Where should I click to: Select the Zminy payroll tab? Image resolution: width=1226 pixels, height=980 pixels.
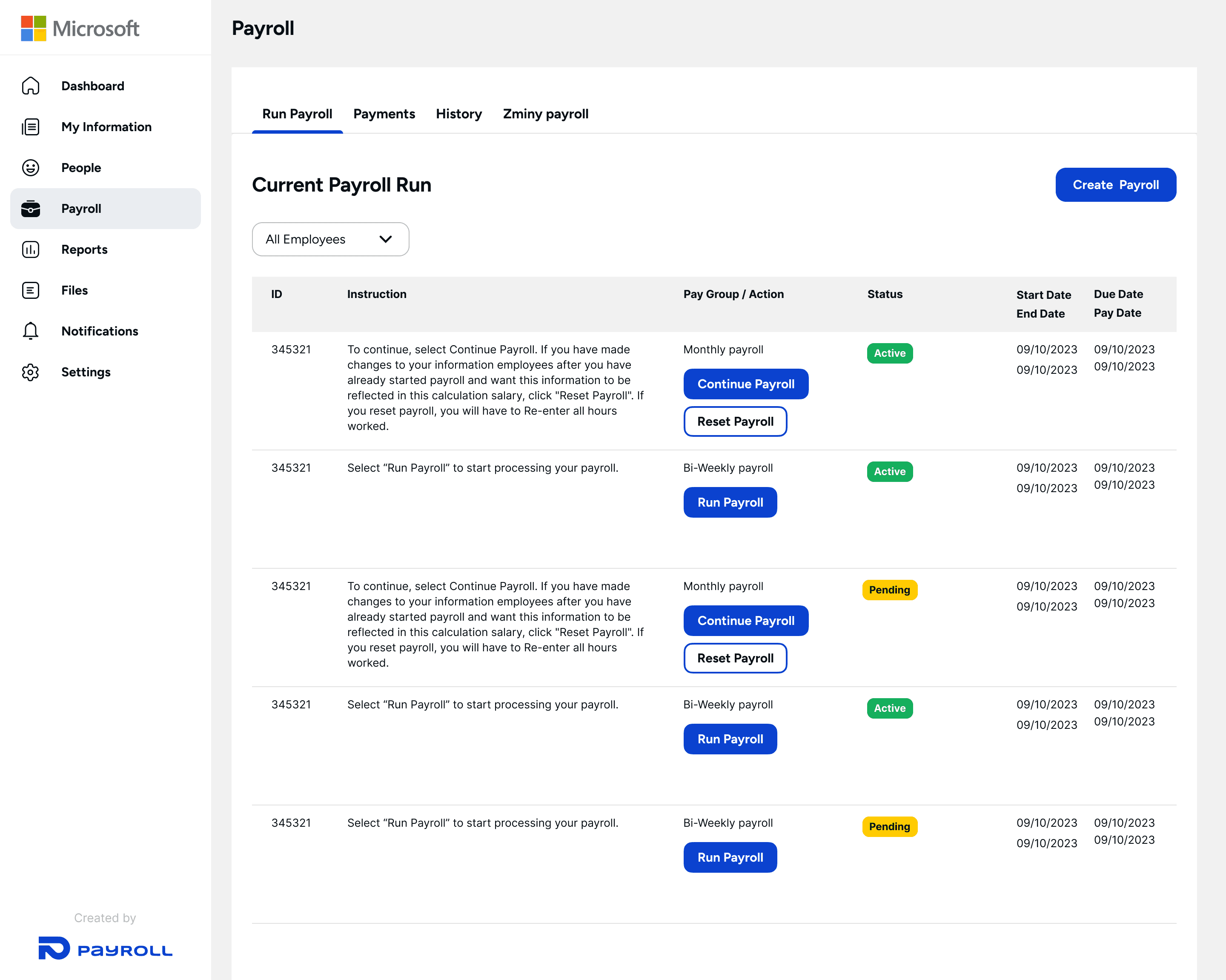click(x=545, y=115)
